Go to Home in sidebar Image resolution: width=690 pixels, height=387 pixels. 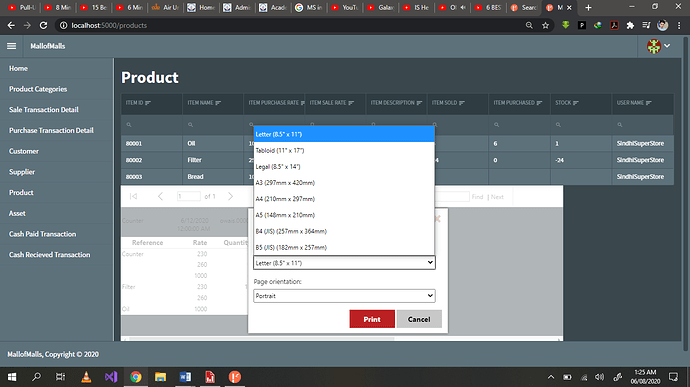(18, 68)
